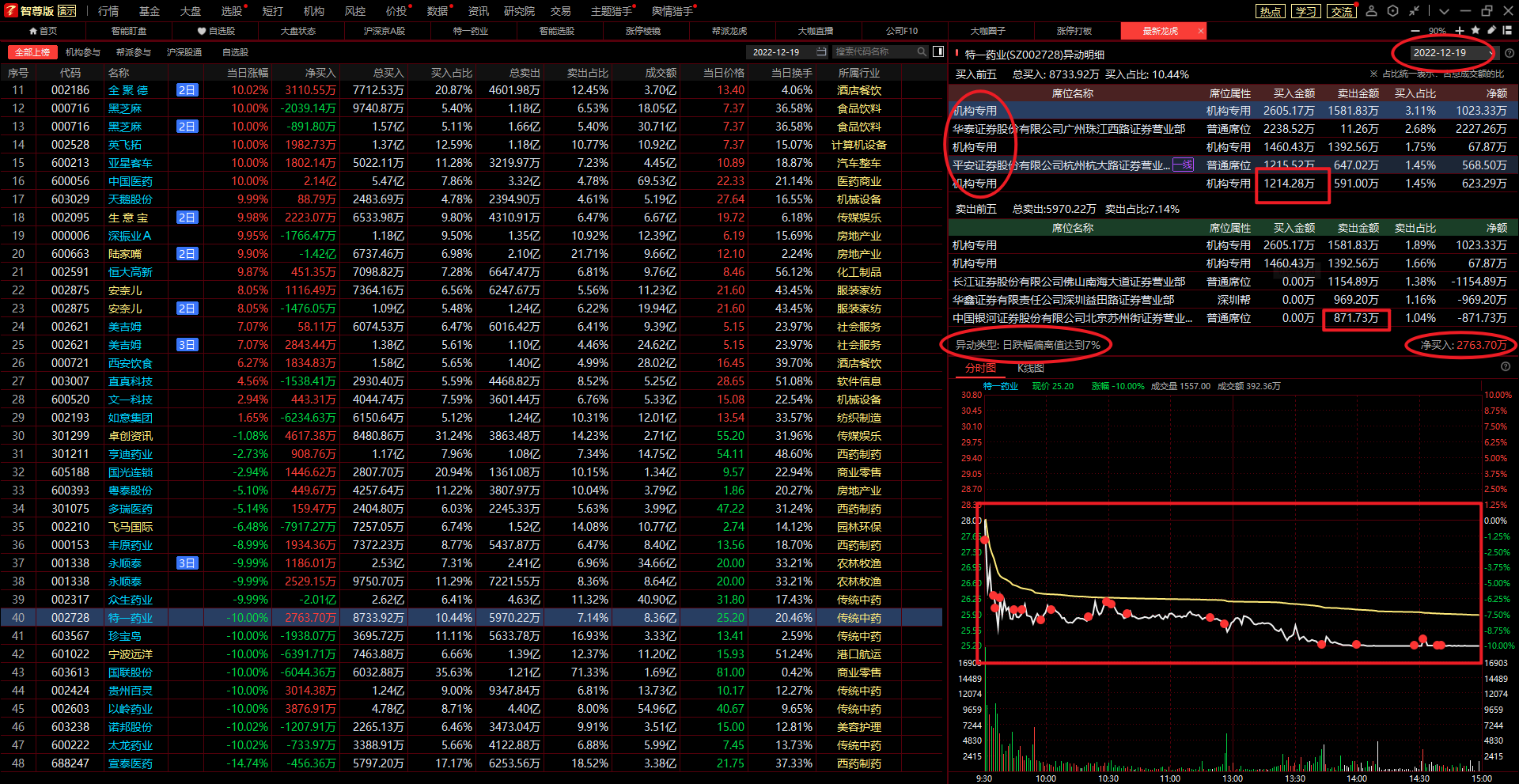Image resolution: width=1519 pixels, height=784 pixels.
Task: Open the 基金 menu
Action: [x=150, y=11]
